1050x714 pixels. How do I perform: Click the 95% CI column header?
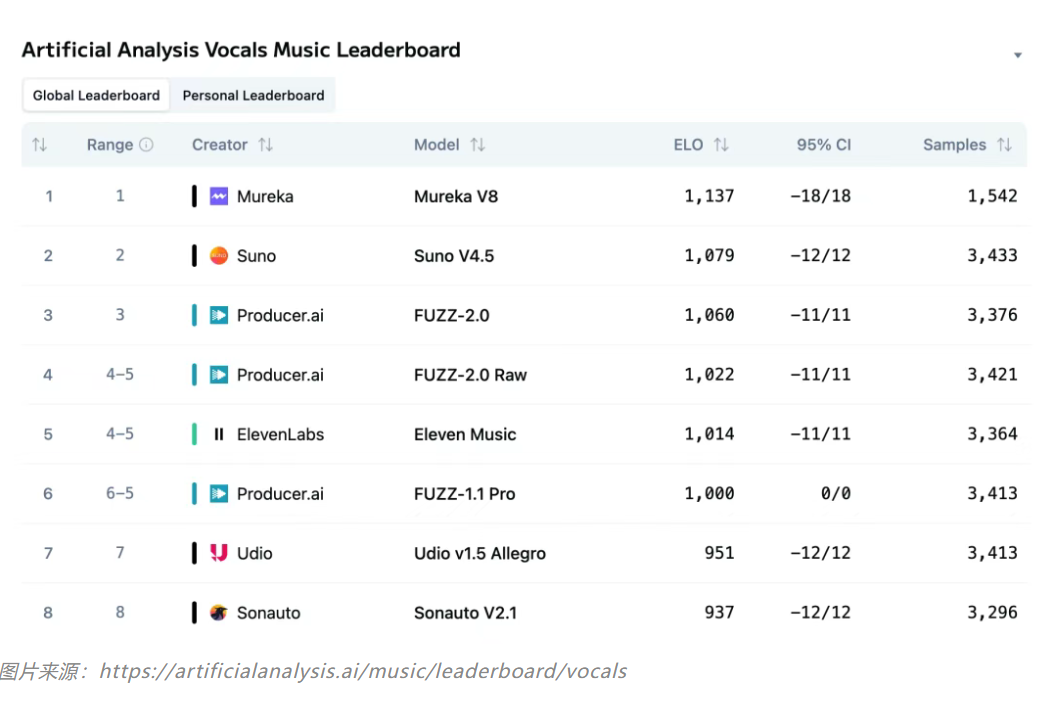(x=823, y=145)
